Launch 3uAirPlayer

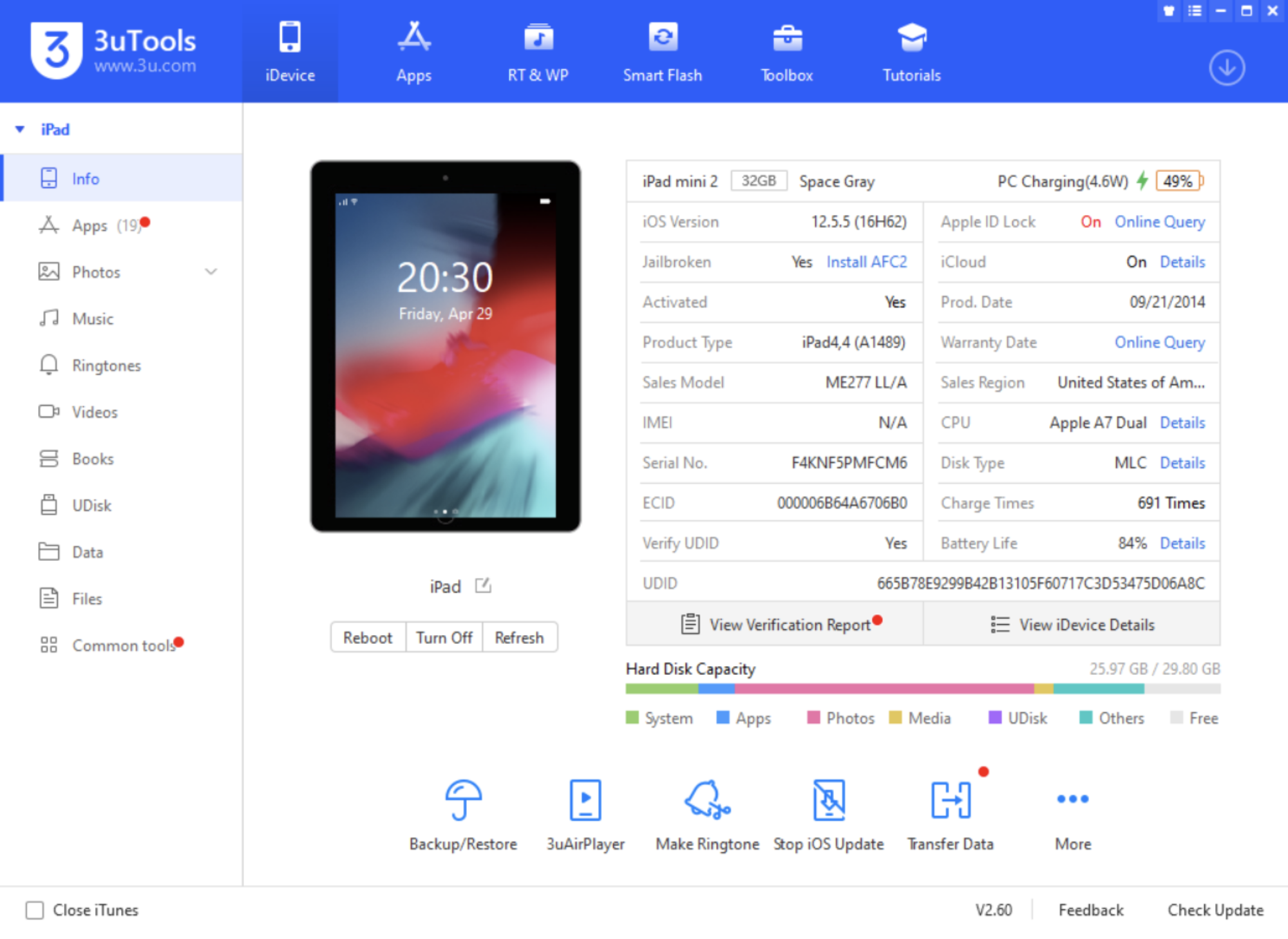pos(585,811)
